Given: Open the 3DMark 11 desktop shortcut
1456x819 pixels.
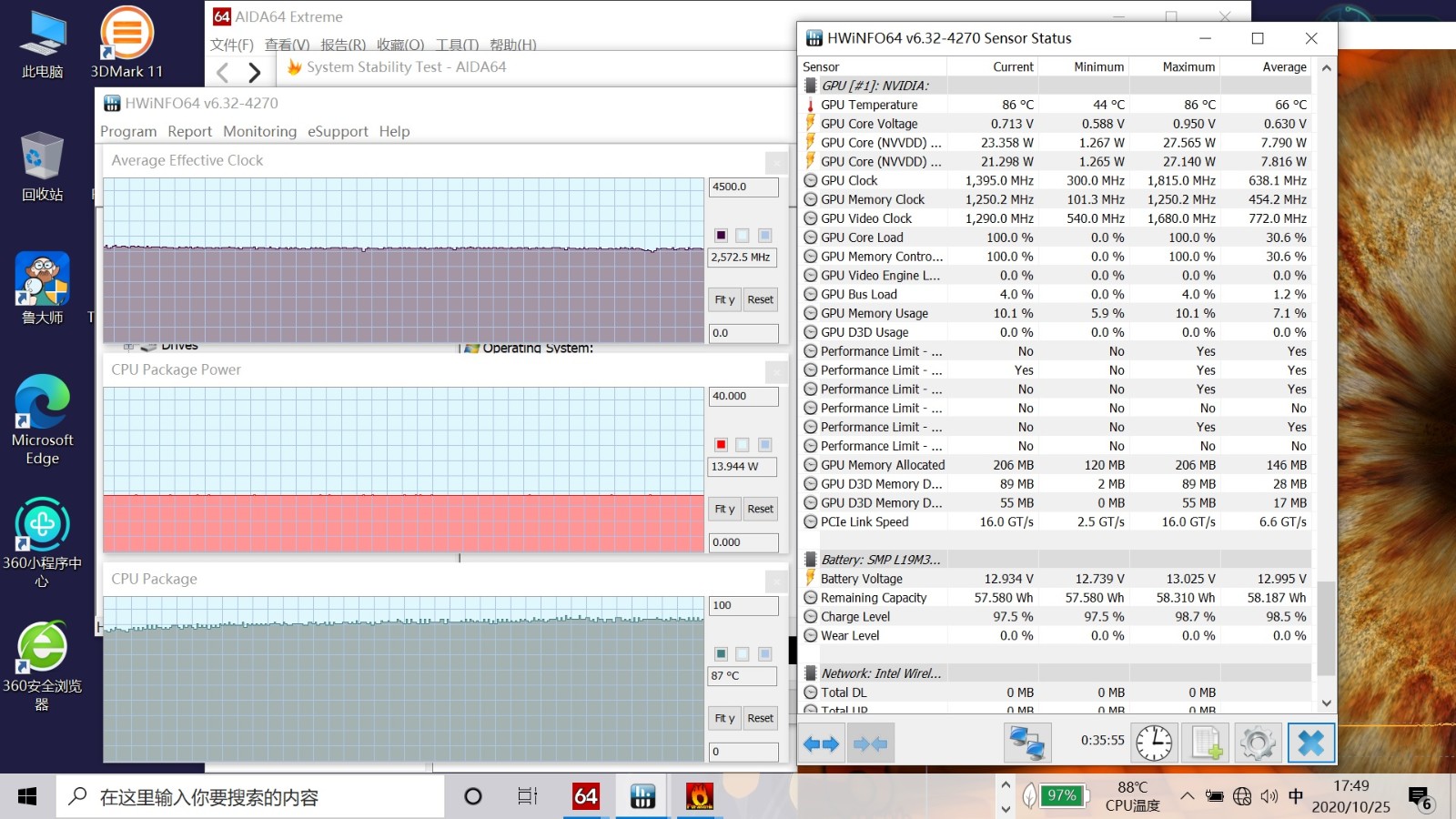Looking at the screenshot, I should click(x=126, y=43).
